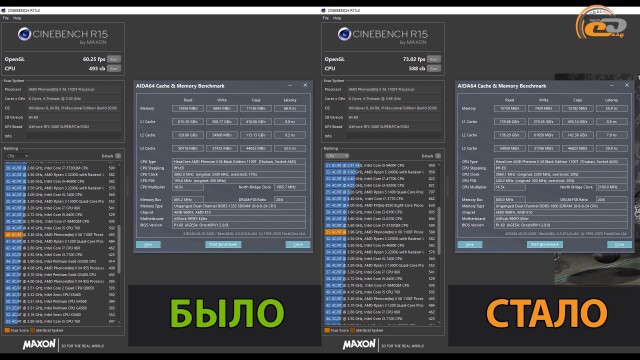Click the Memory Latency value in the DDR3-1333 AIDA64 window
640x360 pixels.
[290, 109]
